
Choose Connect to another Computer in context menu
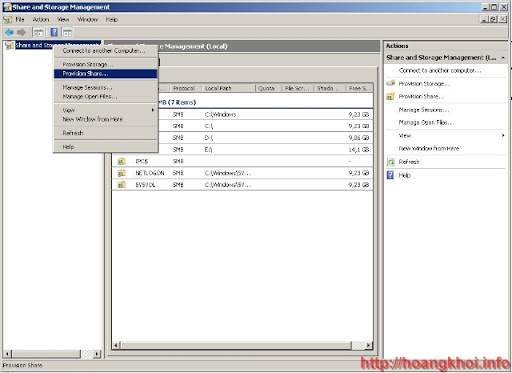tap(105, 51)
